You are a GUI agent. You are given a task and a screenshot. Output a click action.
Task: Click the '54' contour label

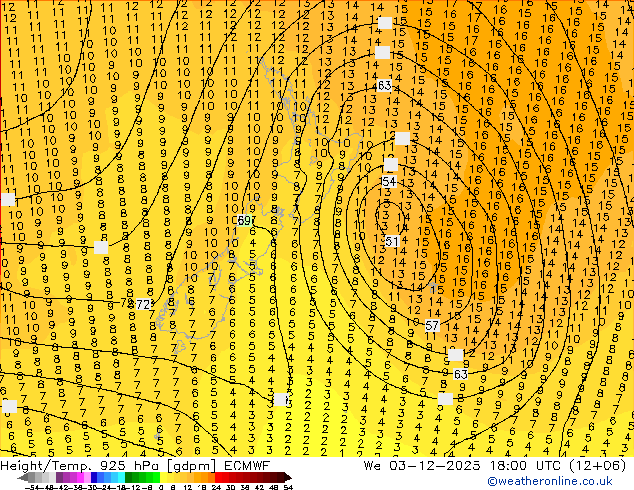(389, 182)
